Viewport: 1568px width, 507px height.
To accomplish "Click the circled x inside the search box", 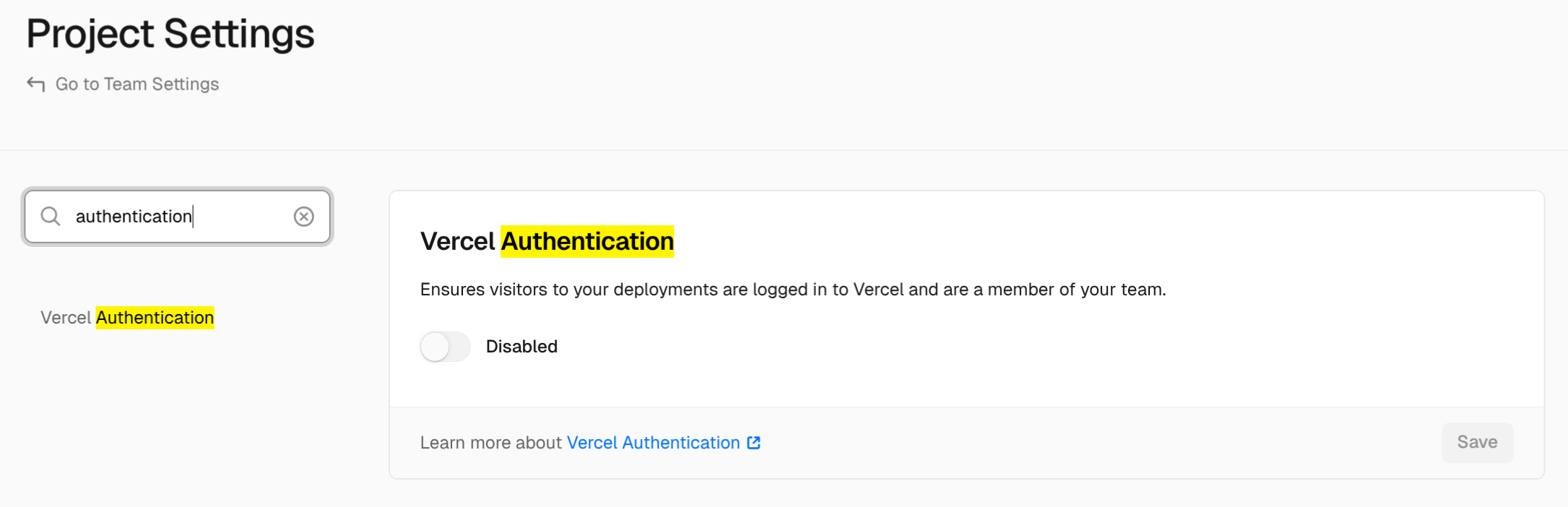I will tap(303, 216).
